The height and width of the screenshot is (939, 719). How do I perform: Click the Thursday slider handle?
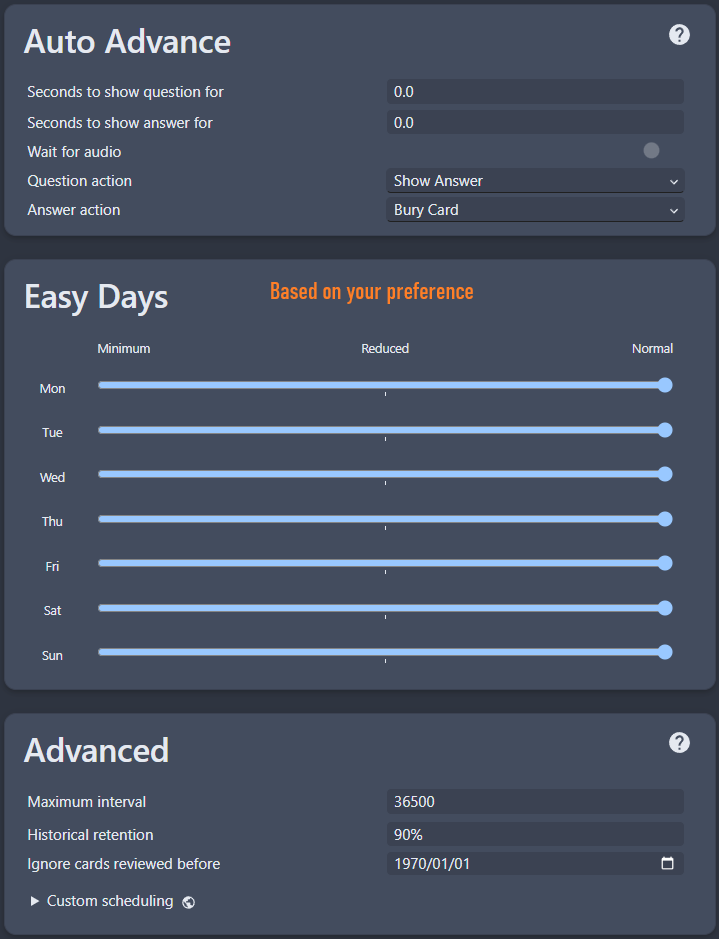click(665, 519)
